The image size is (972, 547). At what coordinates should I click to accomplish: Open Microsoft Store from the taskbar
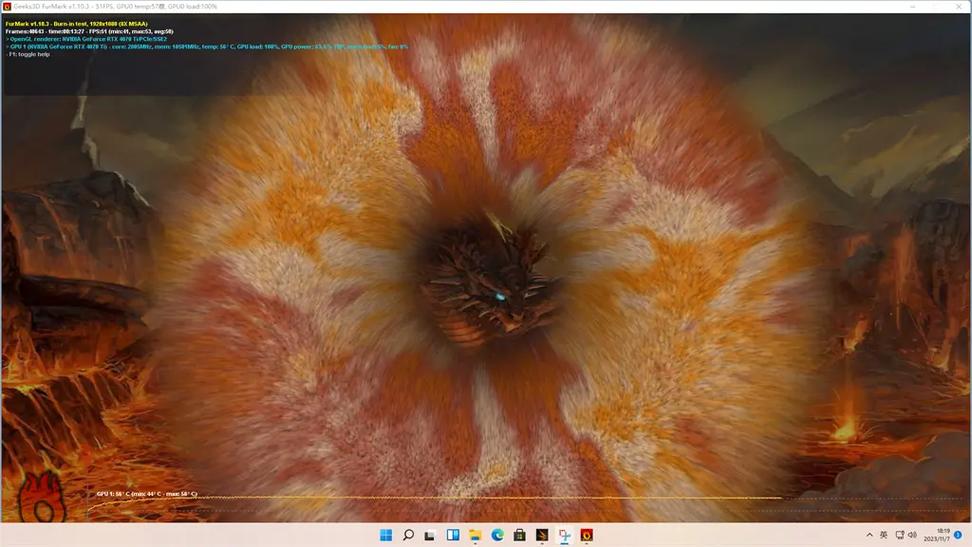click(x=519, y=535)
